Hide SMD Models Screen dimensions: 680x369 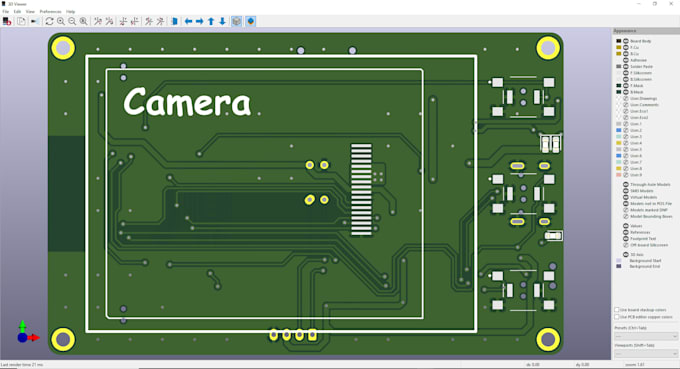(x=626, y=191)
